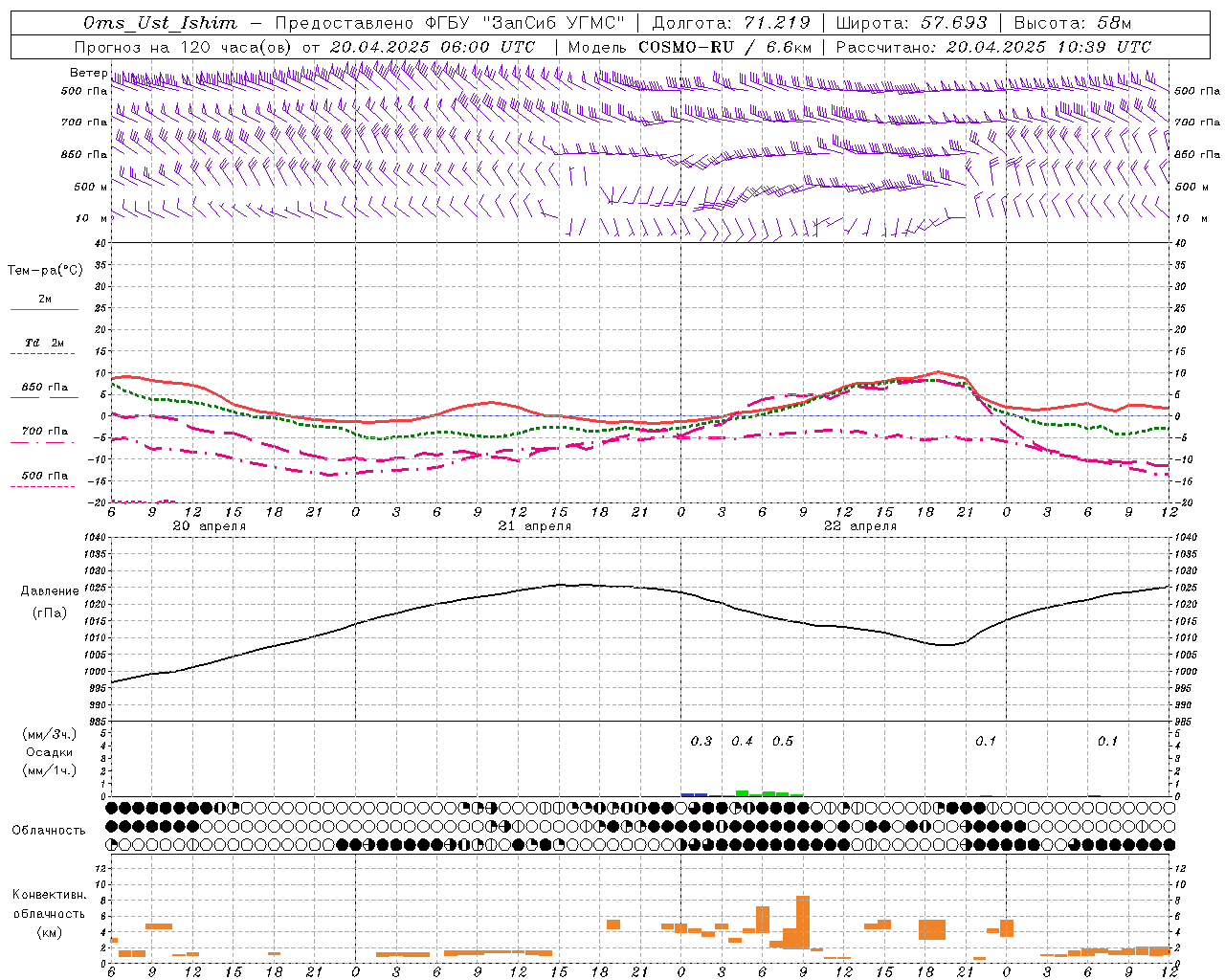Click the Давление pressure panel label
1225x980 pixels.
click(x=50, y=591)
